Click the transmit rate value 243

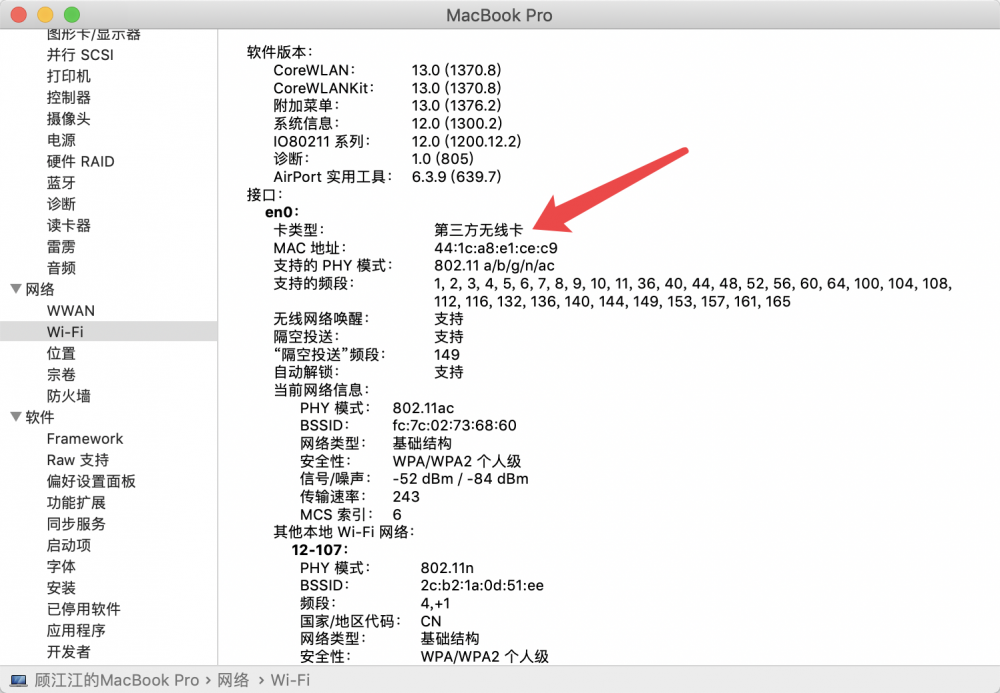tap(406, 497)
